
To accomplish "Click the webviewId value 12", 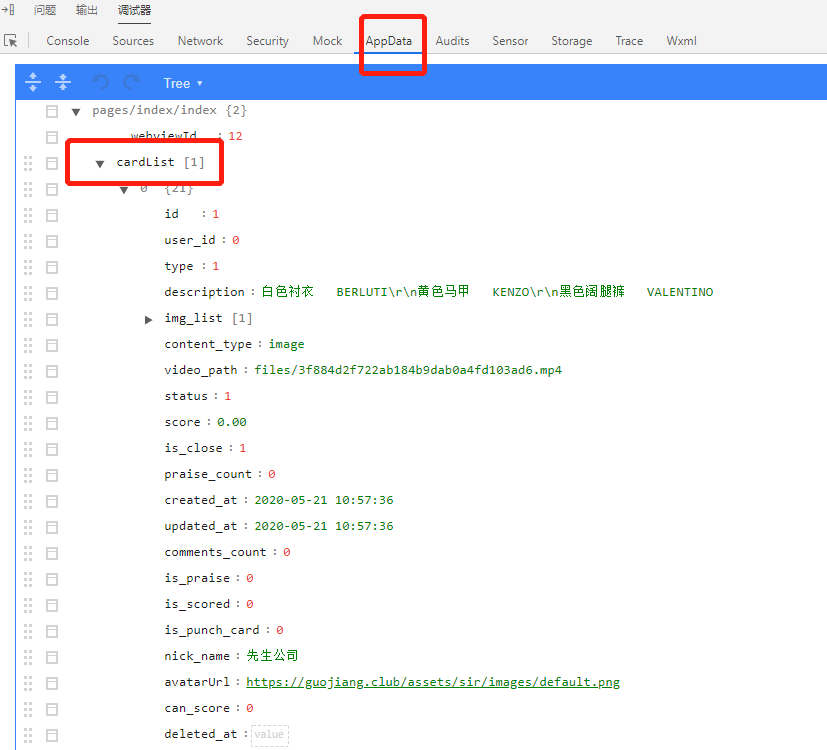I will [x=235, y=136].
